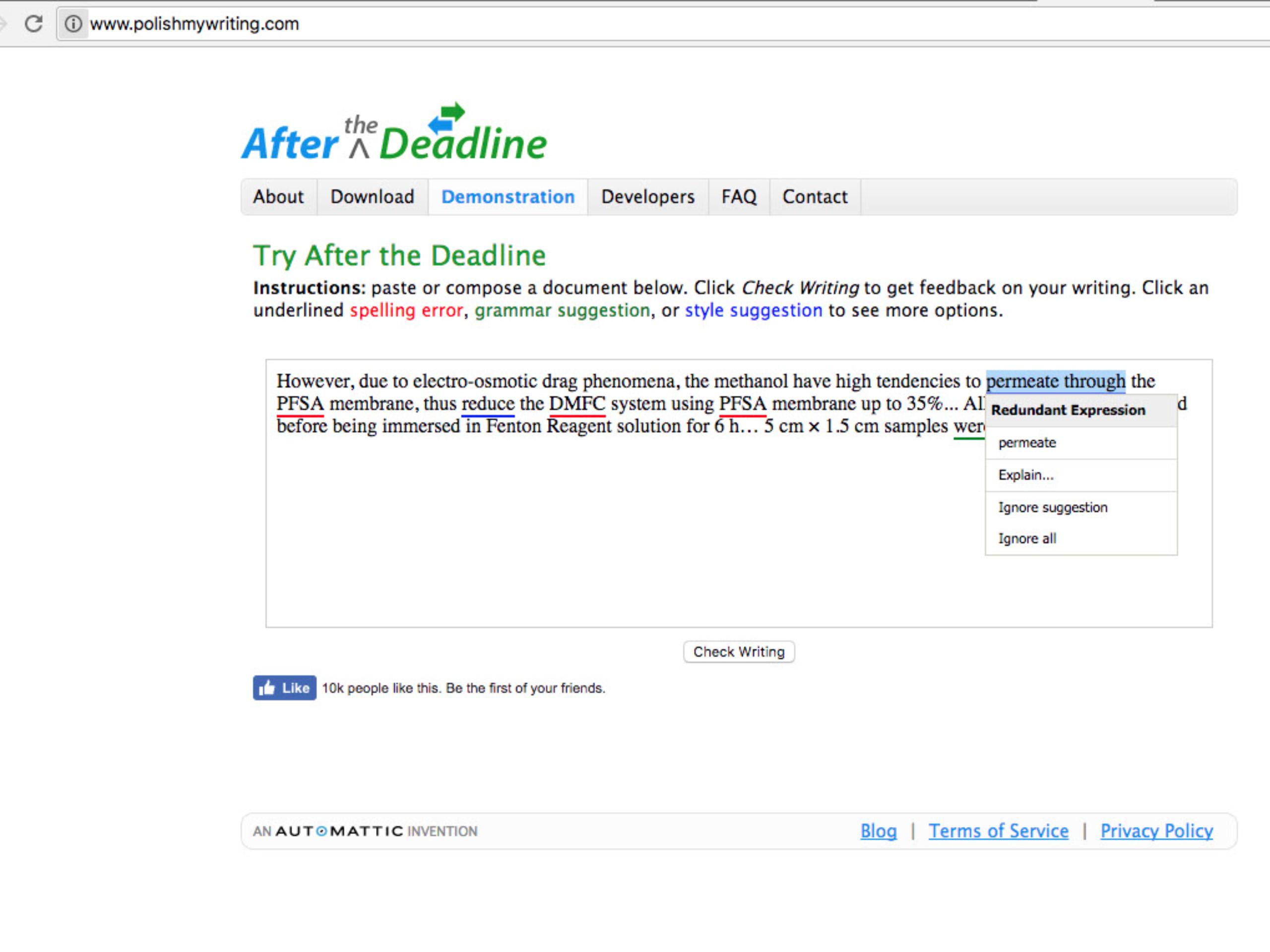The width and height of the screenshot is (1270, 952).
Task: Open the Contact tab
Action: [815, 197]
